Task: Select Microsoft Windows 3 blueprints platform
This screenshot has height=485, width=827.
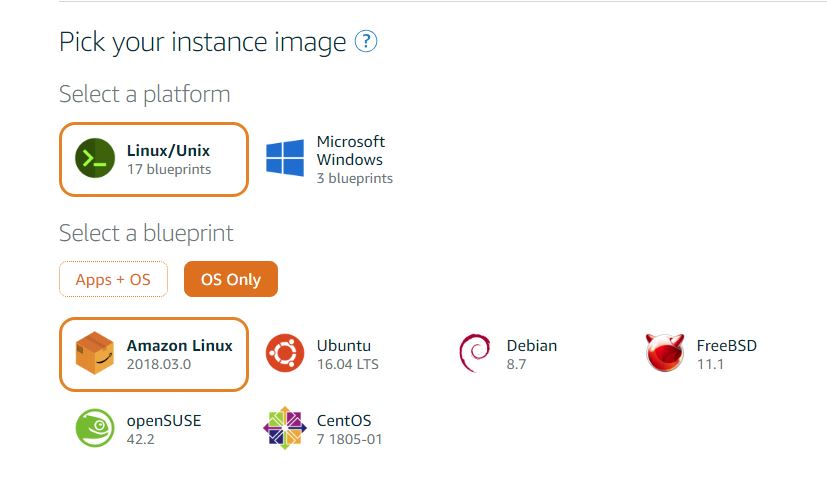Action: (x=330, y=159)
